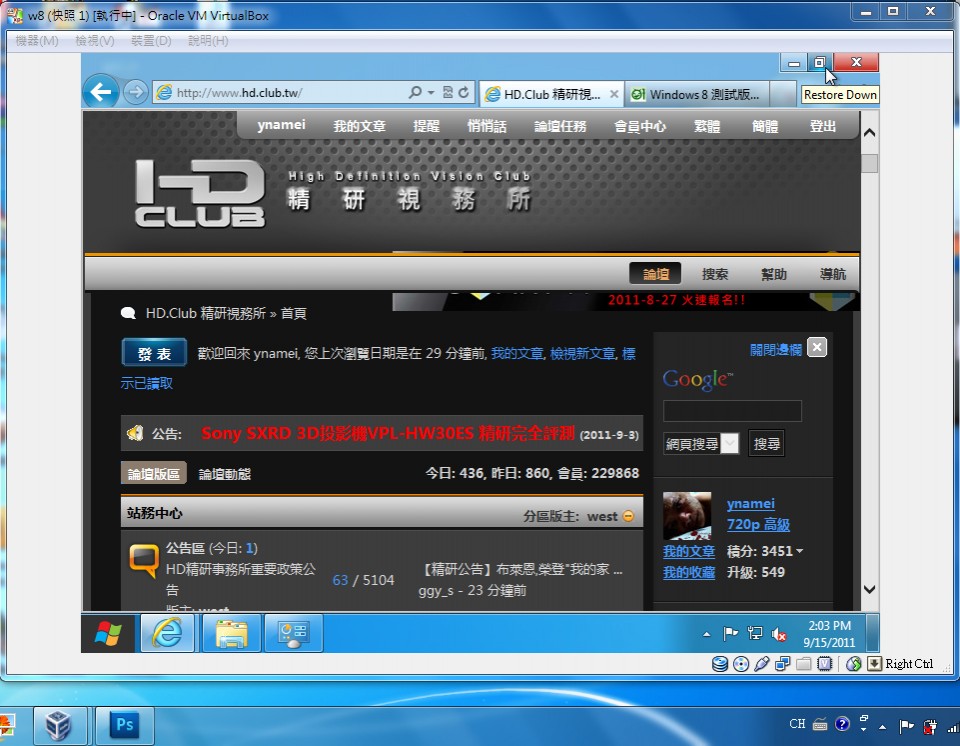This screenshot has width=960, height=746.
Task: Click the announcement speaker icon
Action: pos(135,433)
